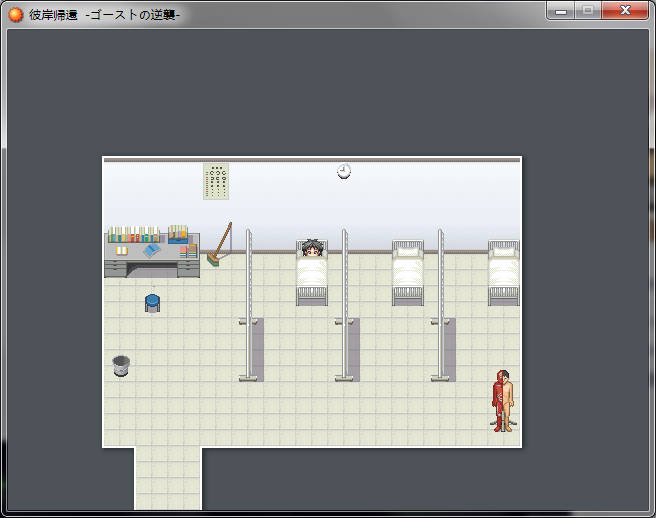Click the blue papers on the desk surface
Viewport: 656px width, 518px height.
tap(150, 251)
